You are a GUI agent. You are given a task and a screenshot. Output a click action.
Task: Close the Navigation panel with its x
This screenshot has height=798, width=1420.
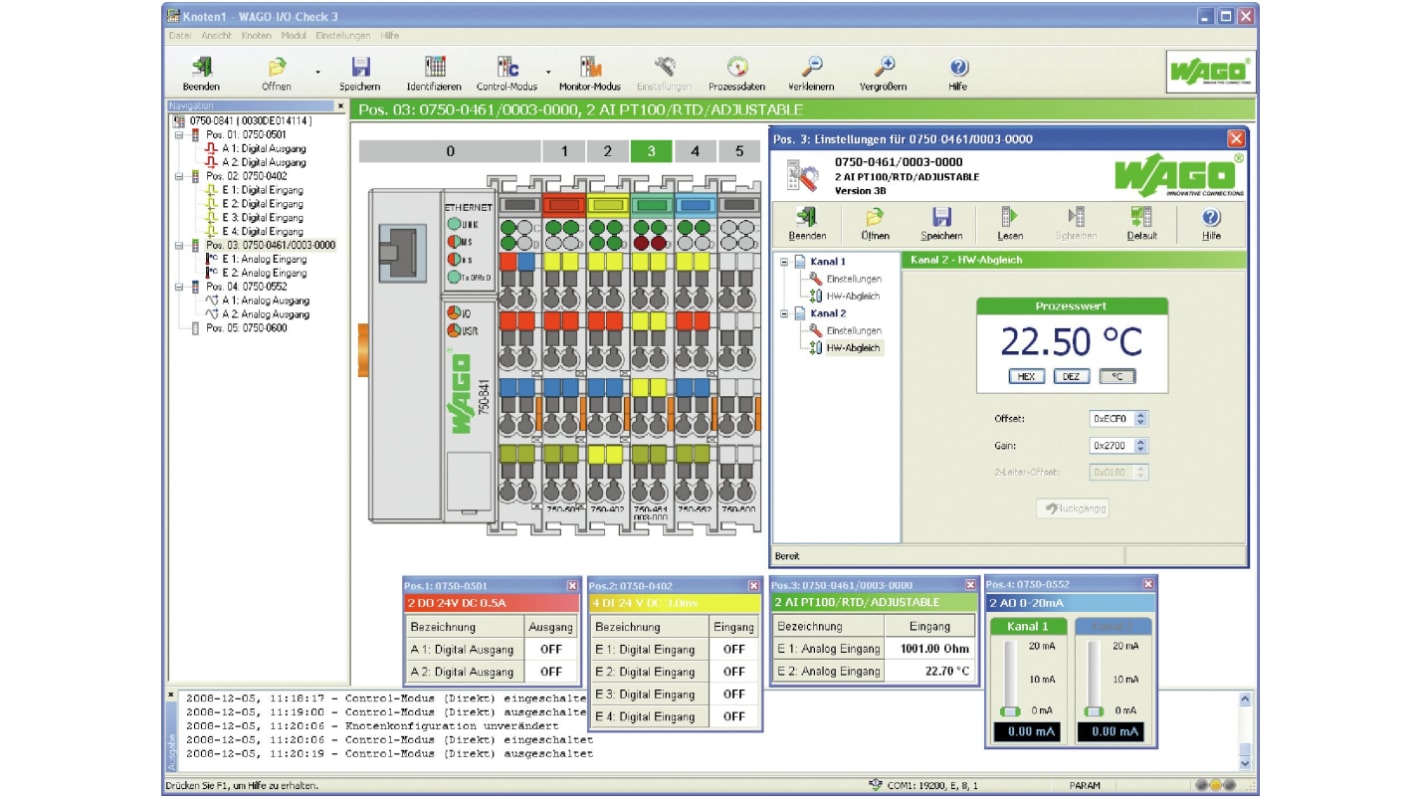[x=340, y=105]
